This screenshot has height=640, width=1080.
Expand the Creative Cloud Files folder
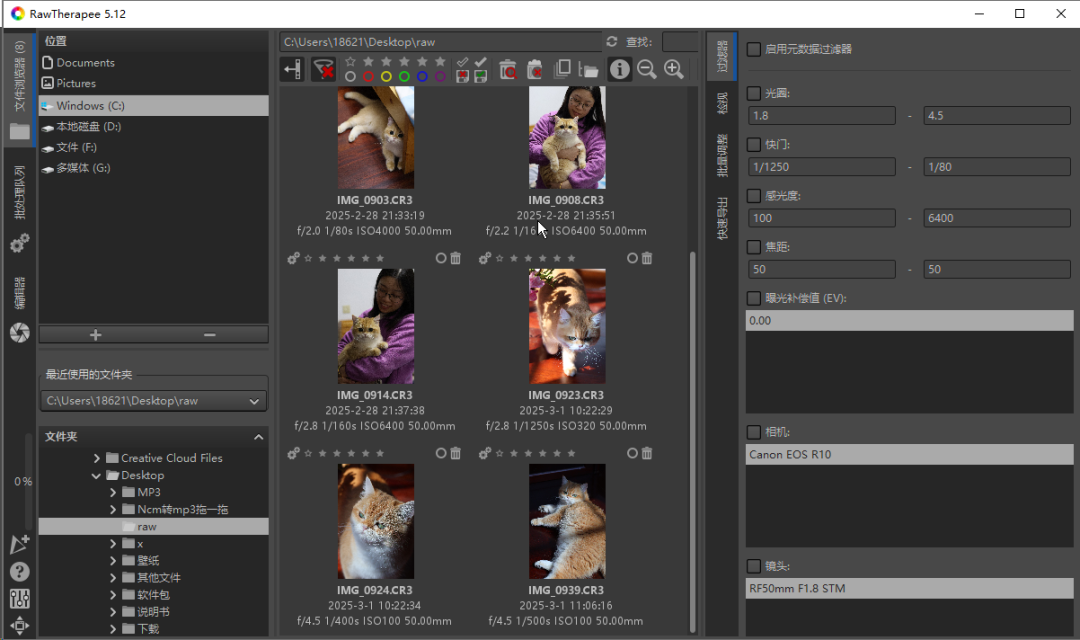97,458
